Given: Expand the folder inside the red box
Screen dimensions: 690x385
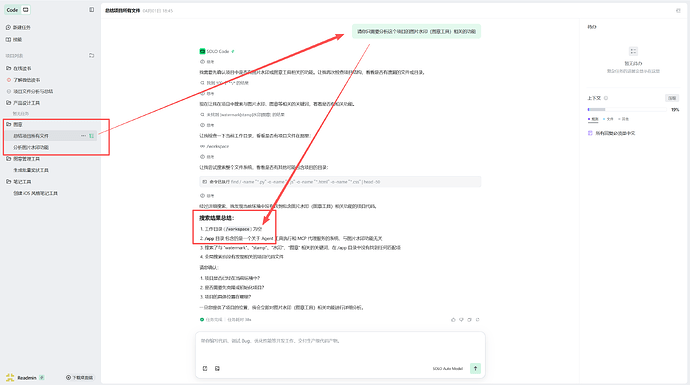Looking at the screenshot, I should (14, 125).
